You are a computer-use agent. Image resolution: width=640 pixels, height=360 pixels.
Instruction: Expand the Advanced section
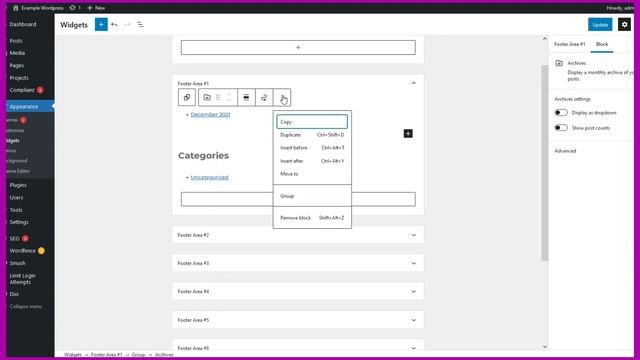pos(565,151)
